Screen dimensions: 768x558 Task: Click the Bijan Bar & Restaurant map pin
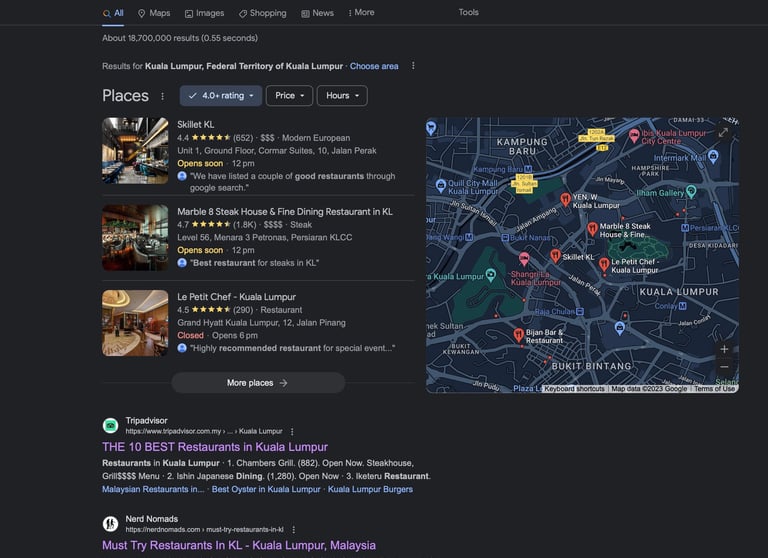click(x=519, y=335)
